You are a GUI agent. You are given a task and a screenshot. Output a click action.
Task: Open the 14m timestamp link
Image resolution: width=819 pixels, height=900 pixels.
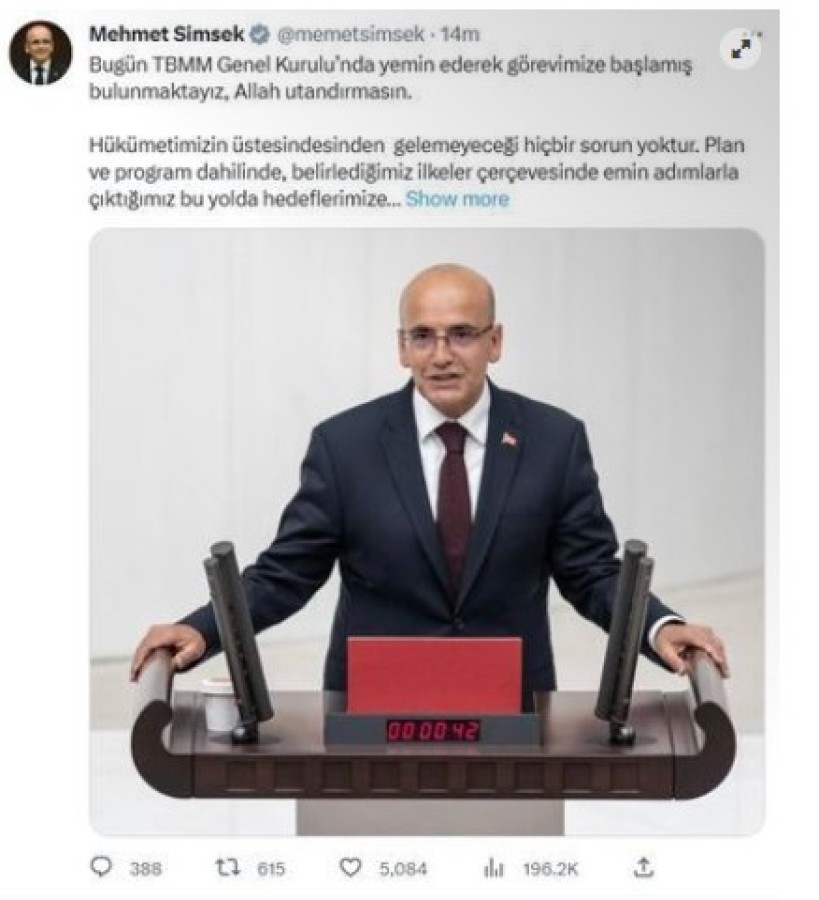(x=460, y=34)
